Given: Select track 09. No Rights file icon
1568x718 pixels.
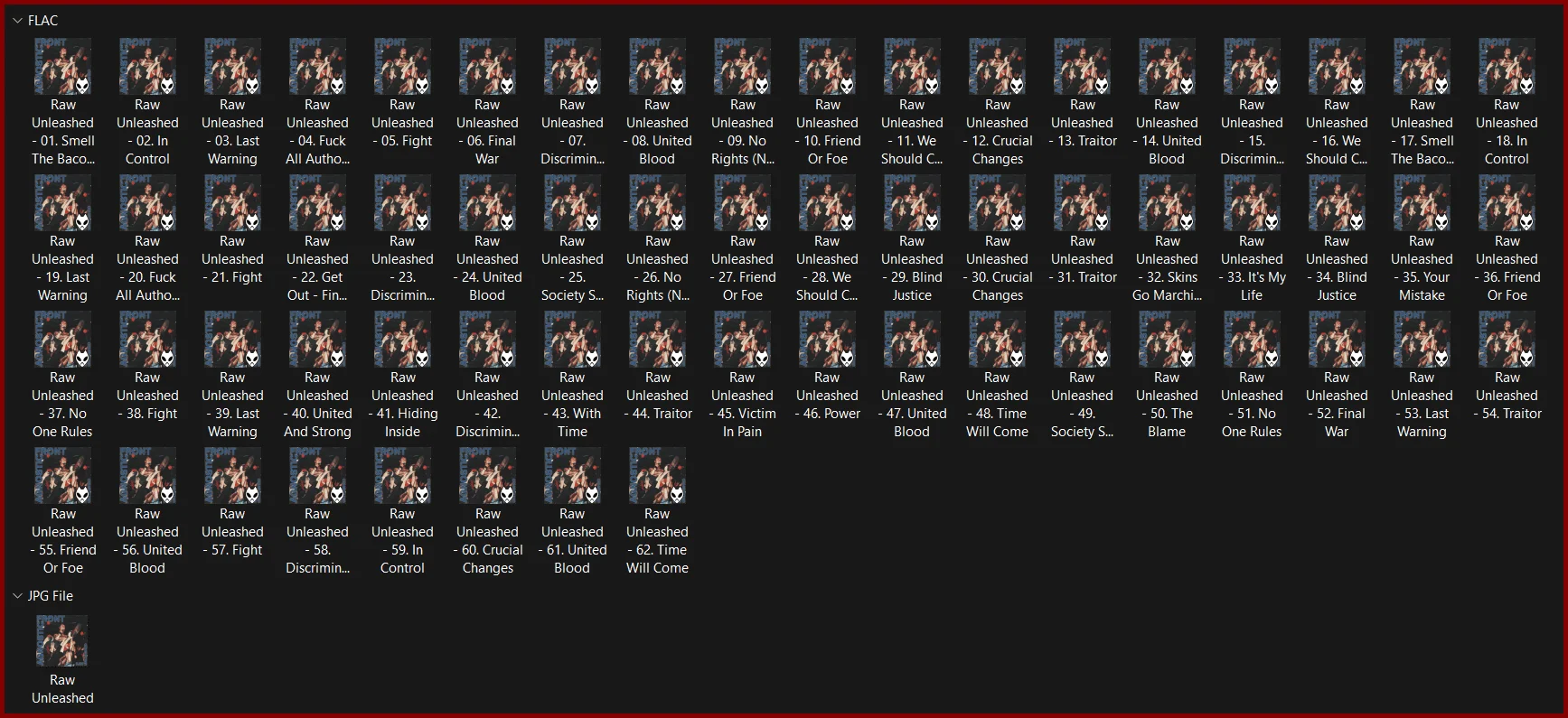Looking at the screenshot, I should click(x=742, y=67).
